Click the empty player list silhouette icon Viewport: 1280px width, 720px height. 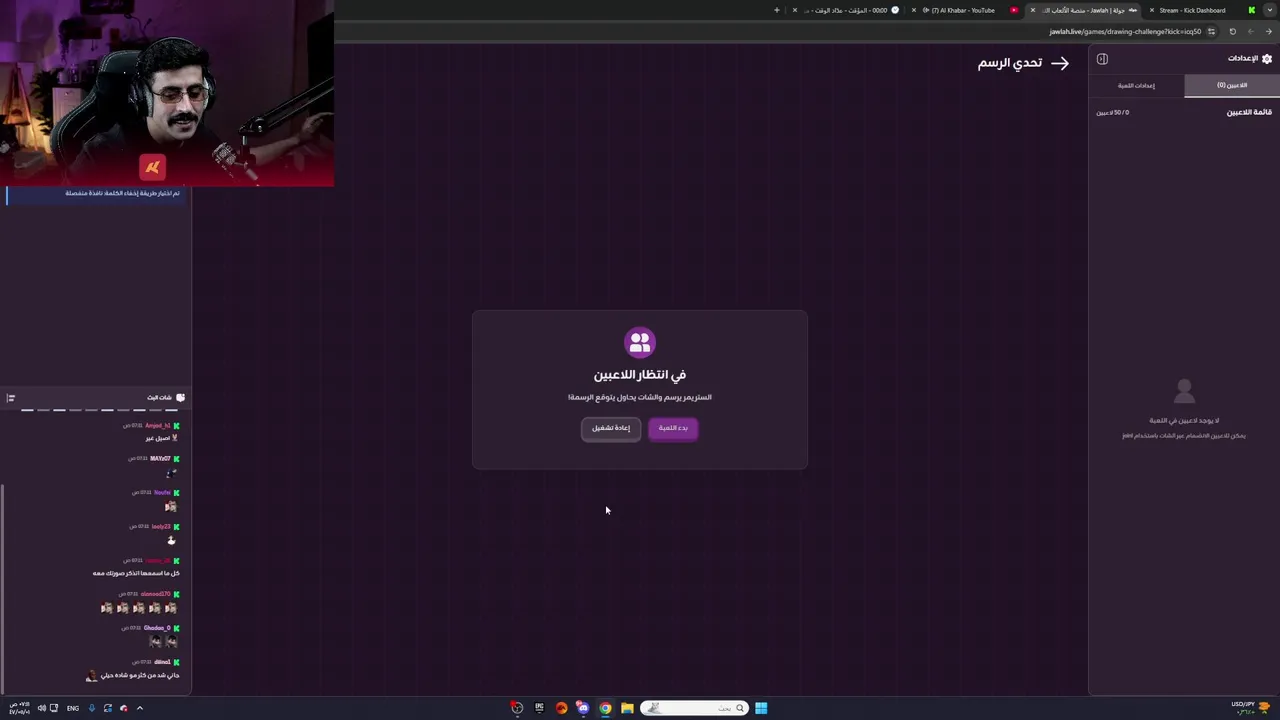1184,390
